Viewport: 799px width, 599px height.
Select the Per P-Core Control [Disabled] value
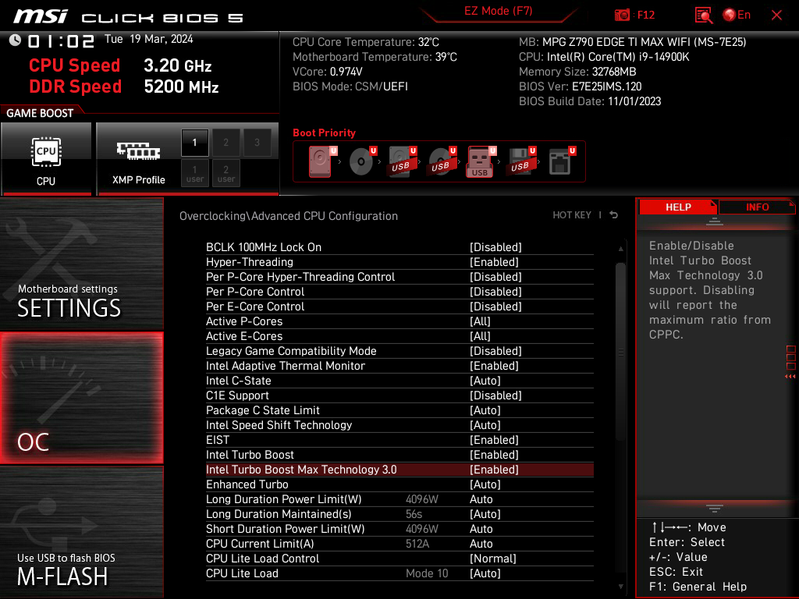click(x=495, y=292)
